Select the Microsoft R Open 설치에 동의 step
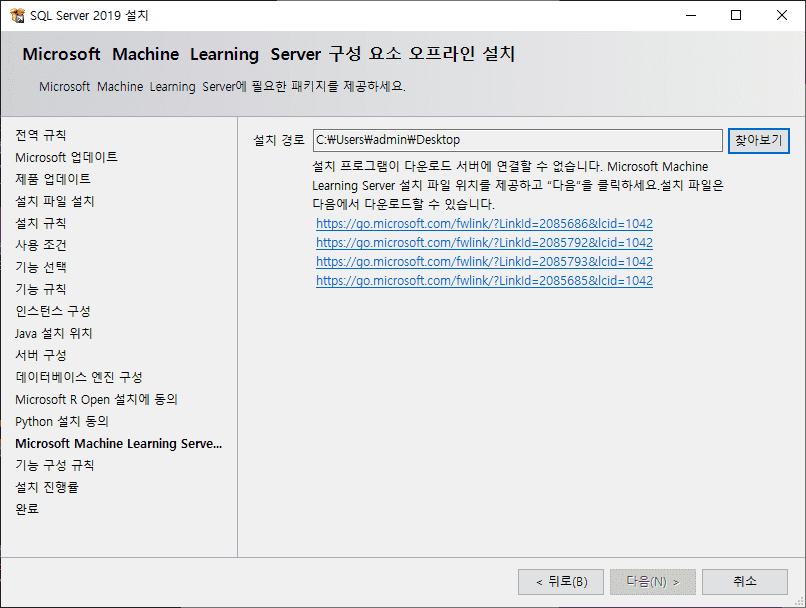806x608 pixels. [x=96, y=400]
